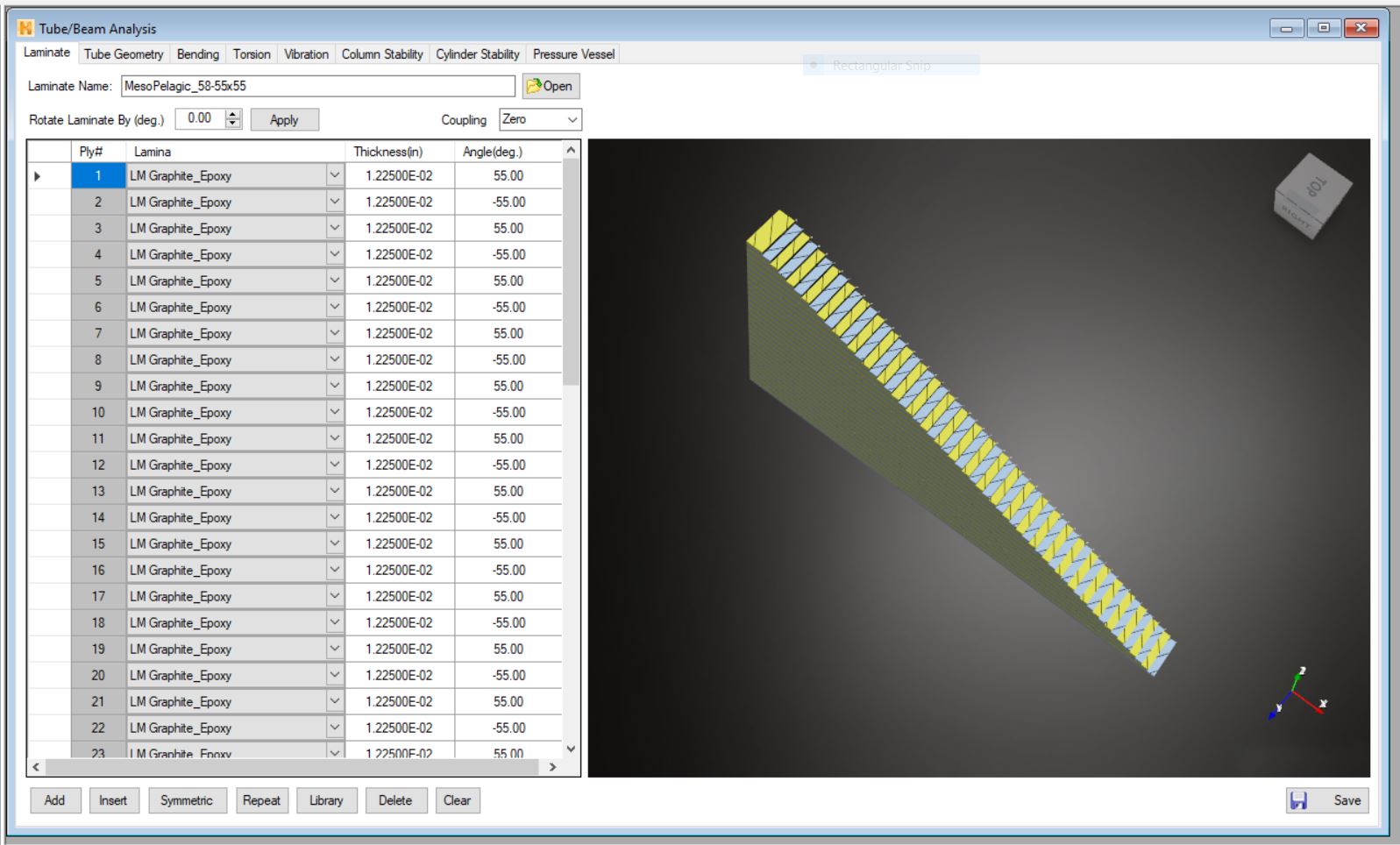Screen dimensions: 1400x845
Task: Click horizontal scroll left arrow under table
Action: pos(36,767)
